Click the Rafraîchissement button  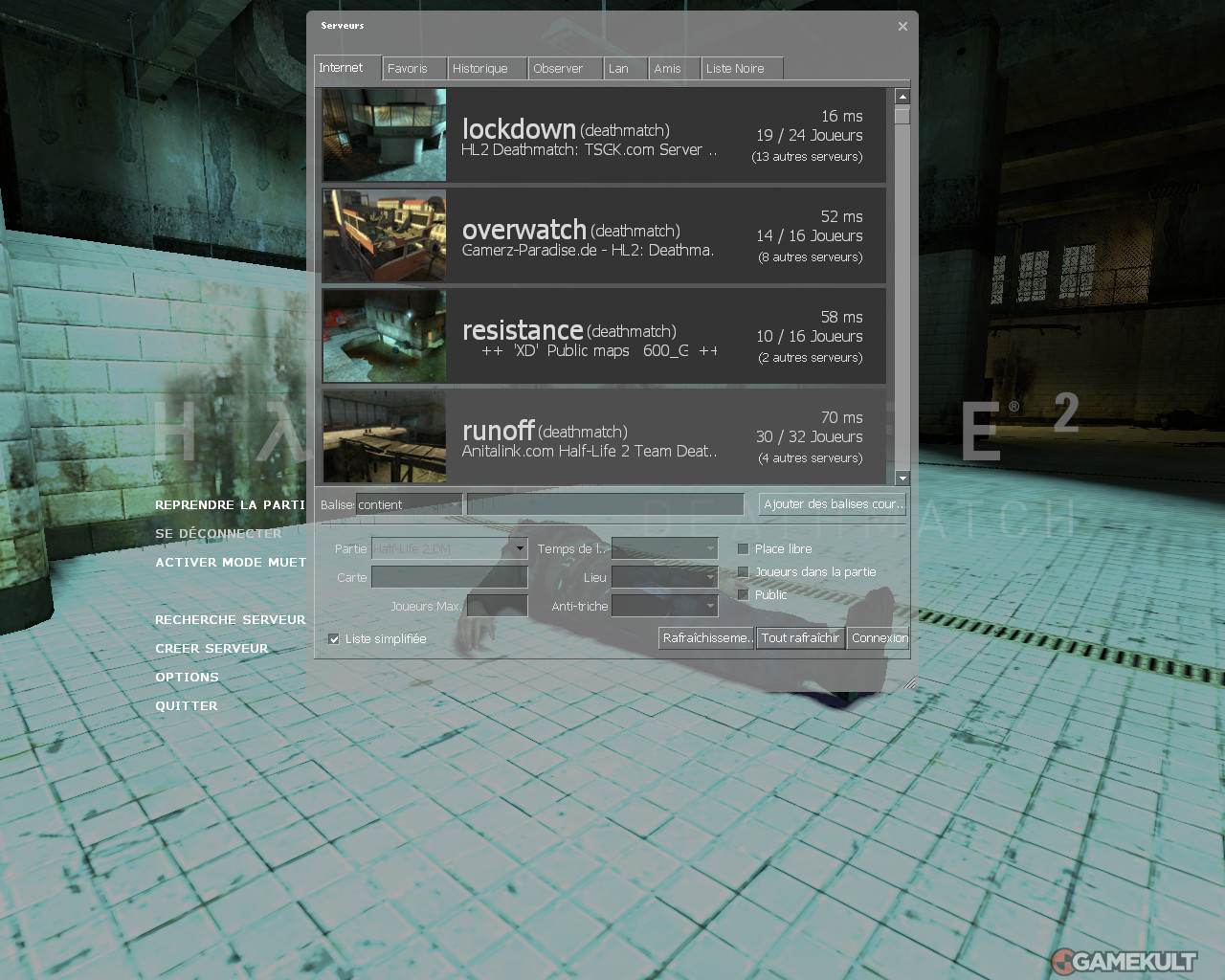(x=707, y=638)
